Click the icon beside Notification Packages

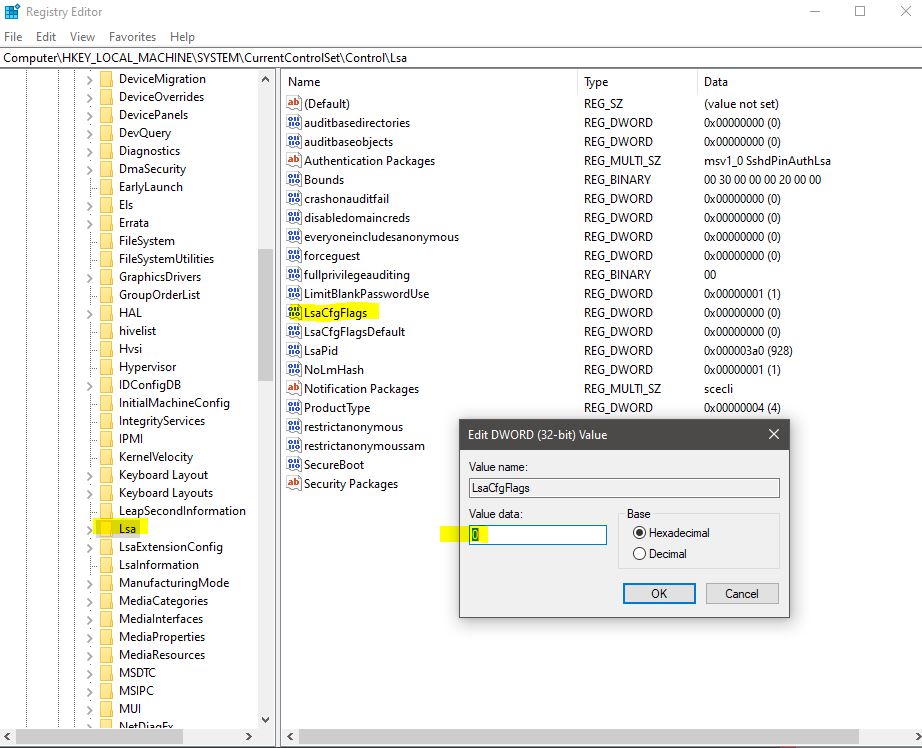pos(293,389)
